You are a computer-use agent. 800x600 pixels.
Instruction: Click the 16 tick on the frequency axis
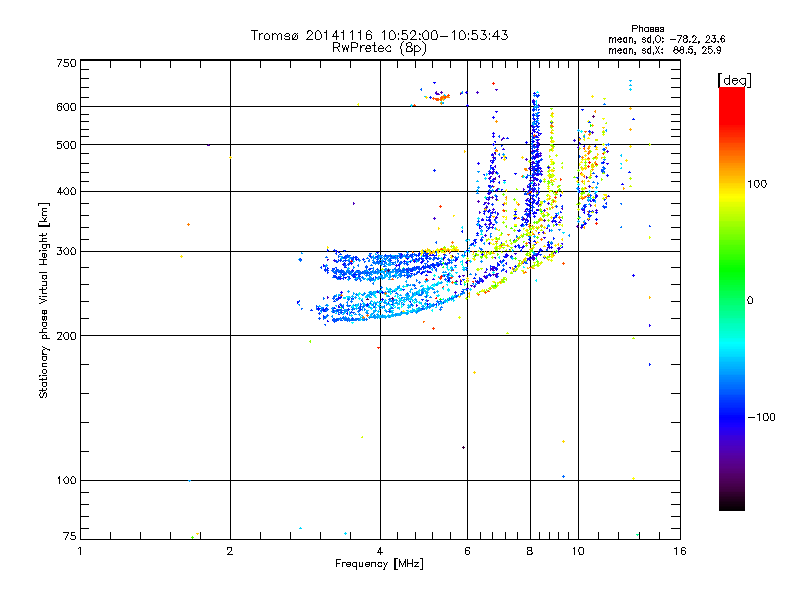[679, 551]
